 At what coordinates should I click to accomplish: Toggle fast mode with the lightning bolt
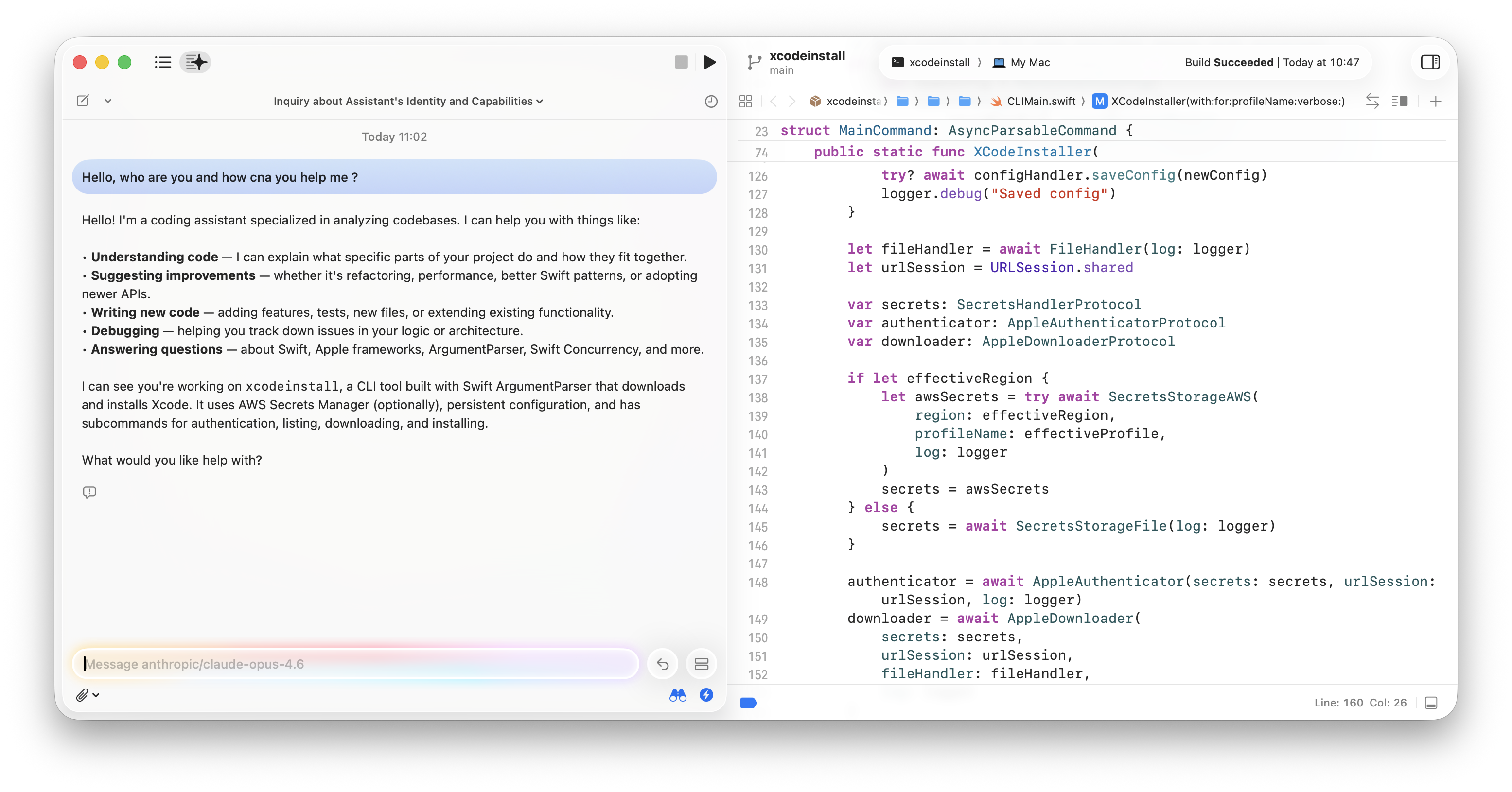click(705, 695)
